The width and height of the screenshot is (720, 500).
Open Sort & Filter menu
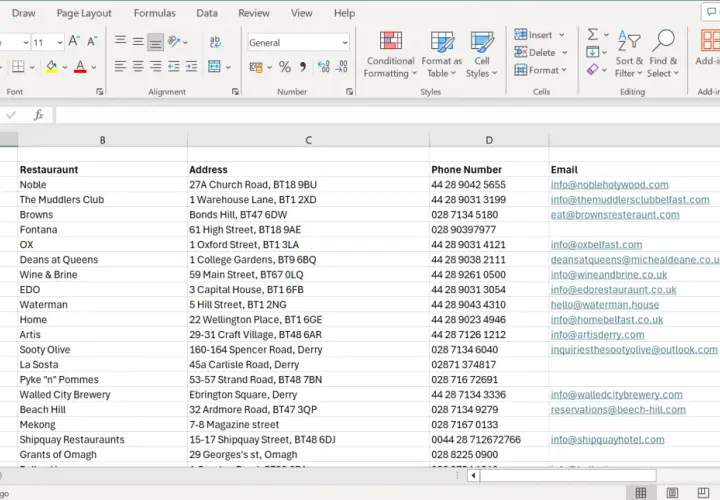click(629, 54)
